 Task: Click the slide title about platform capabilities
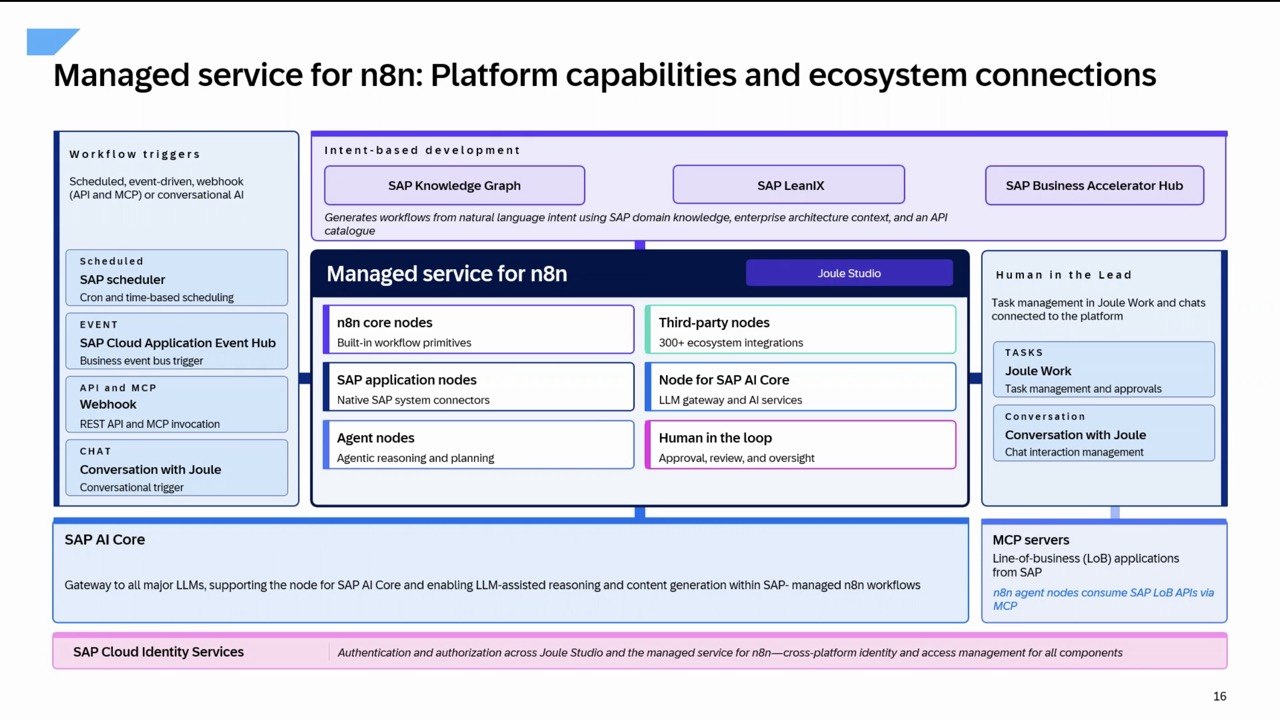pos(605,75)
